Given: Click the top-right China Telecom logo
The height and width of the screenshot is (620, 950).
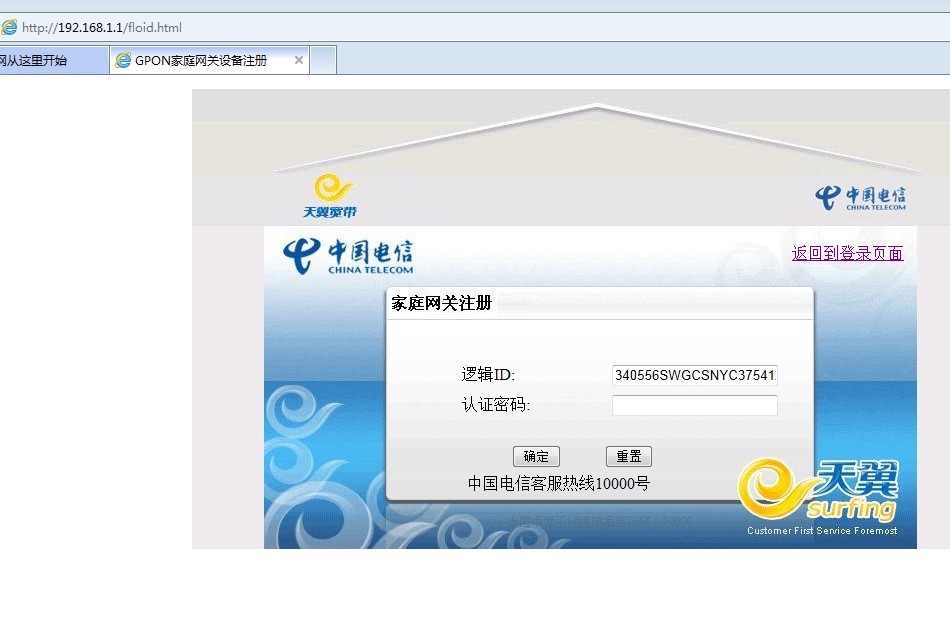Looking at the screenshot, I should coord(860,198).
